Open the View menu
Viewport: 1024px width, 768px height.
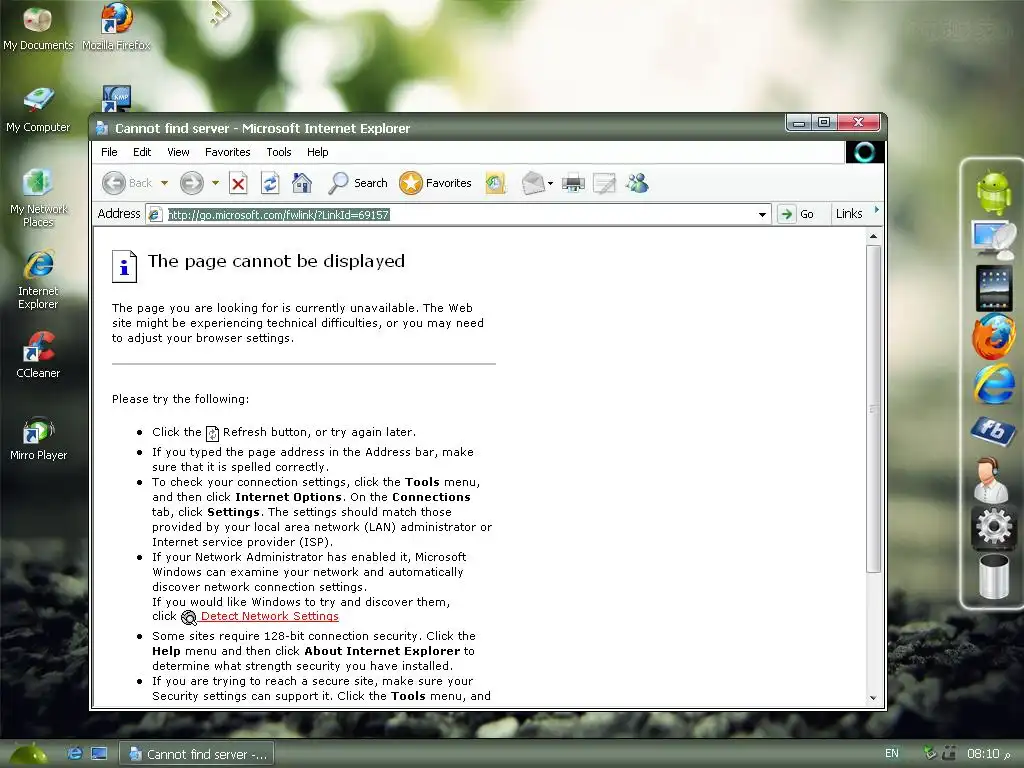178,152
